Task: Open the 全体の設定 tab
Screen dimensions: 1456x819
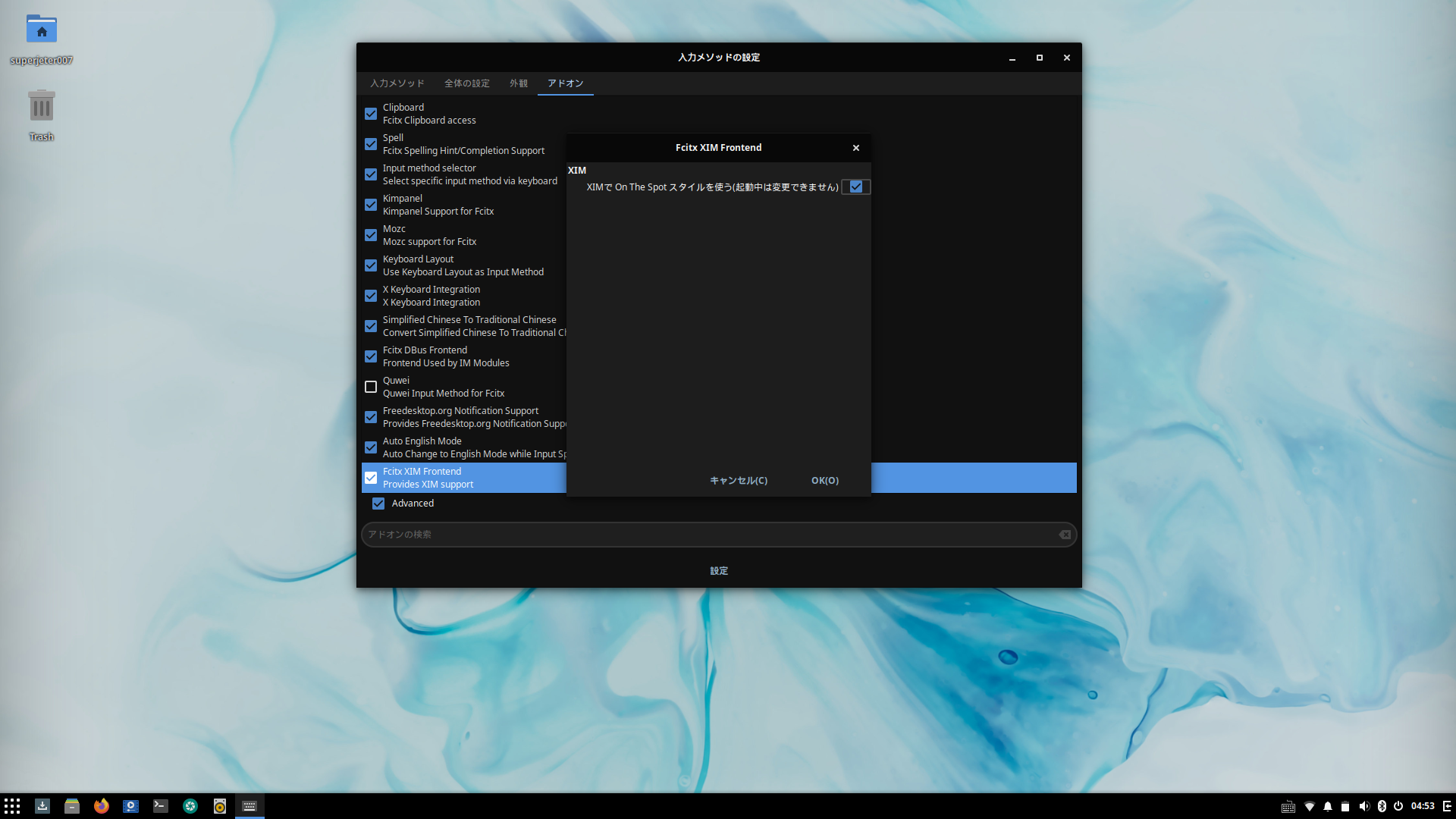Action: (x=467, y=83)
